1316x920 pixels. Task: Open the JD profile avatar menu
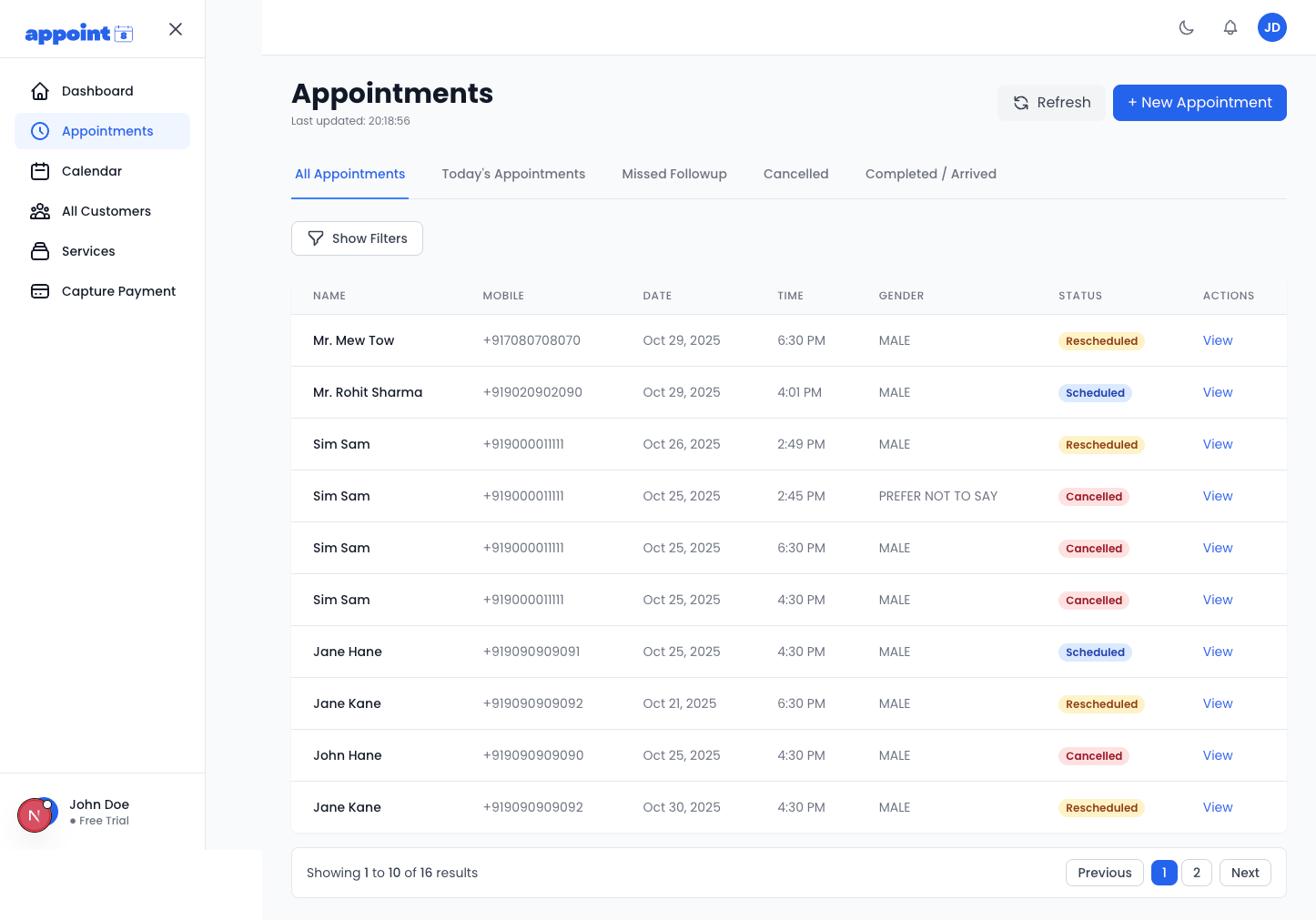pos(1271,27)
